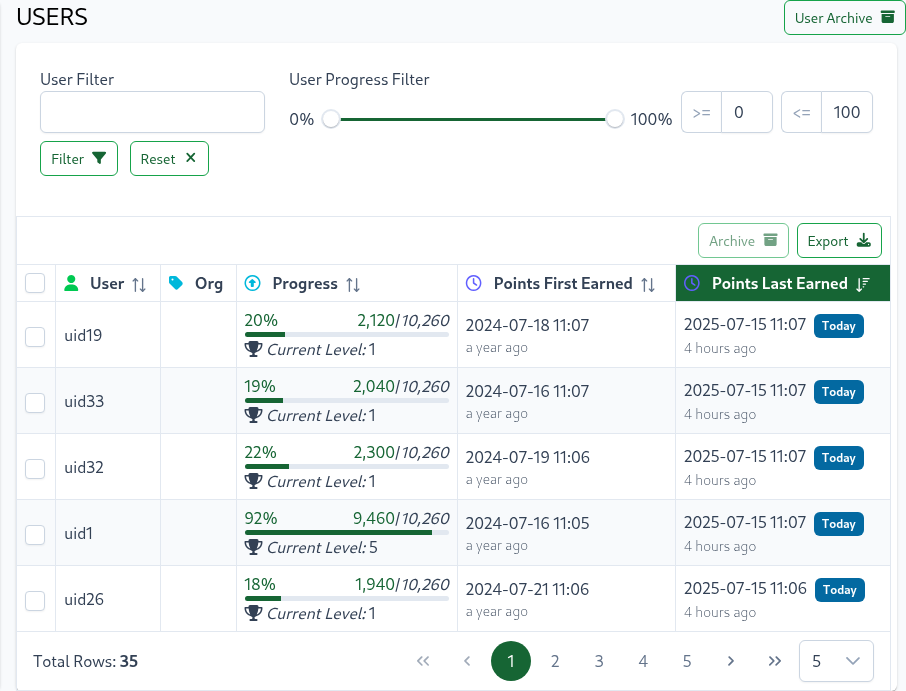Click the Points Last Earned clock icon
This screenshot has width=906, height=691.
(x=692, y=283)
